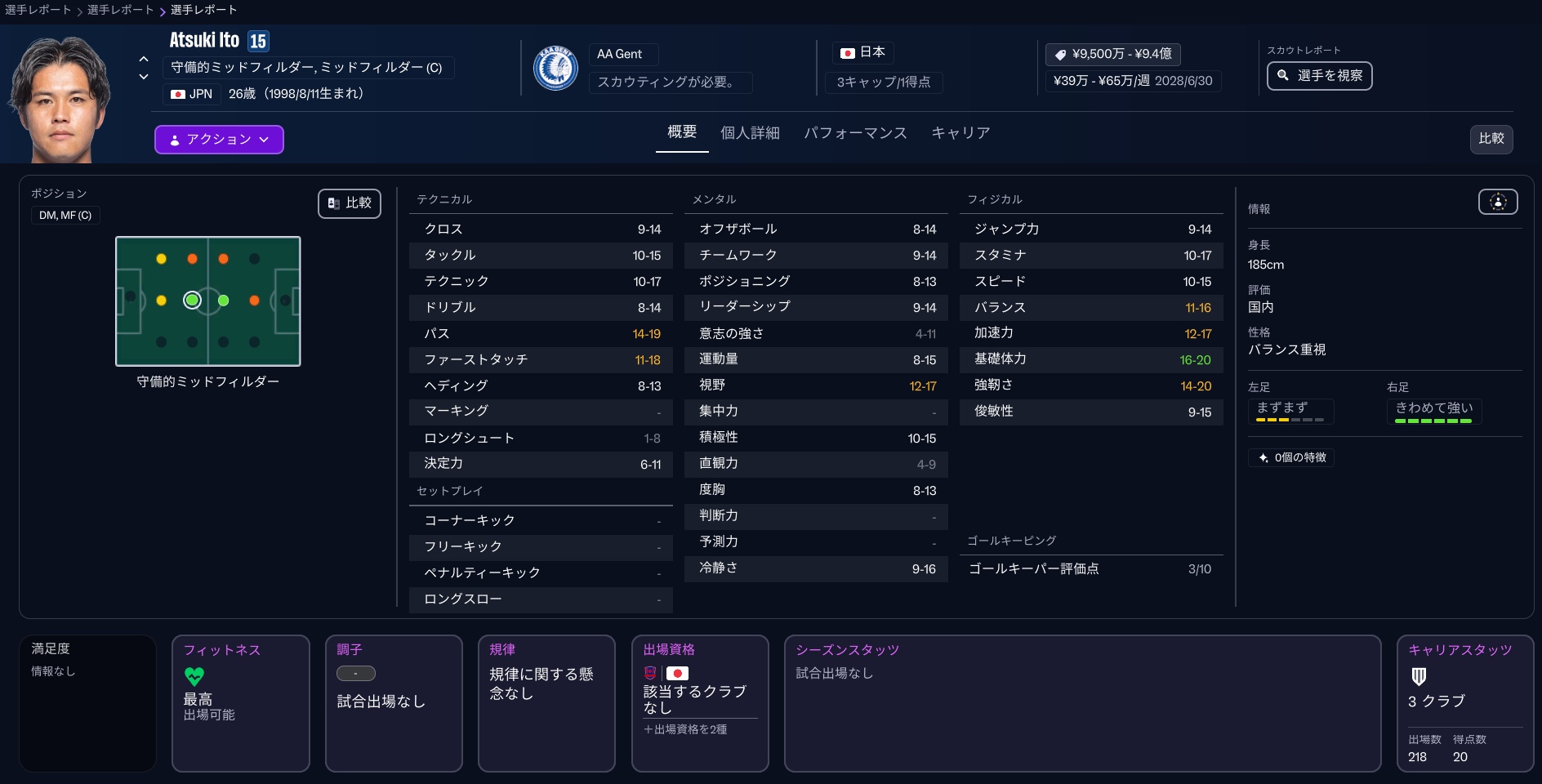Select the green central midfield dot on pitch
The image size is (1542, 784).
[223, 301]
